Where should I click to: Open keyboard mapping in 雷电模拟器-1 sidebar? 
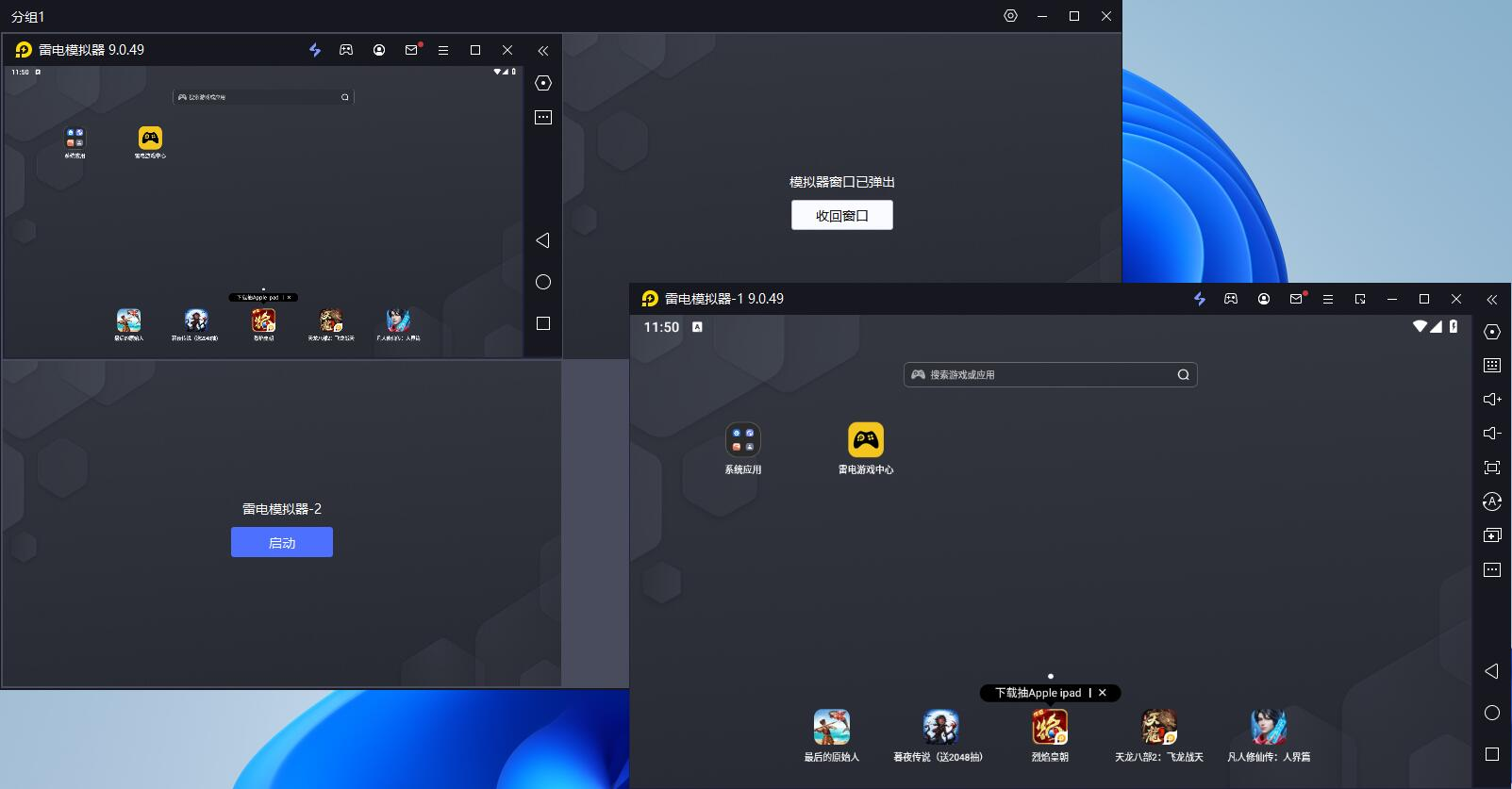tap(1491, 366)
